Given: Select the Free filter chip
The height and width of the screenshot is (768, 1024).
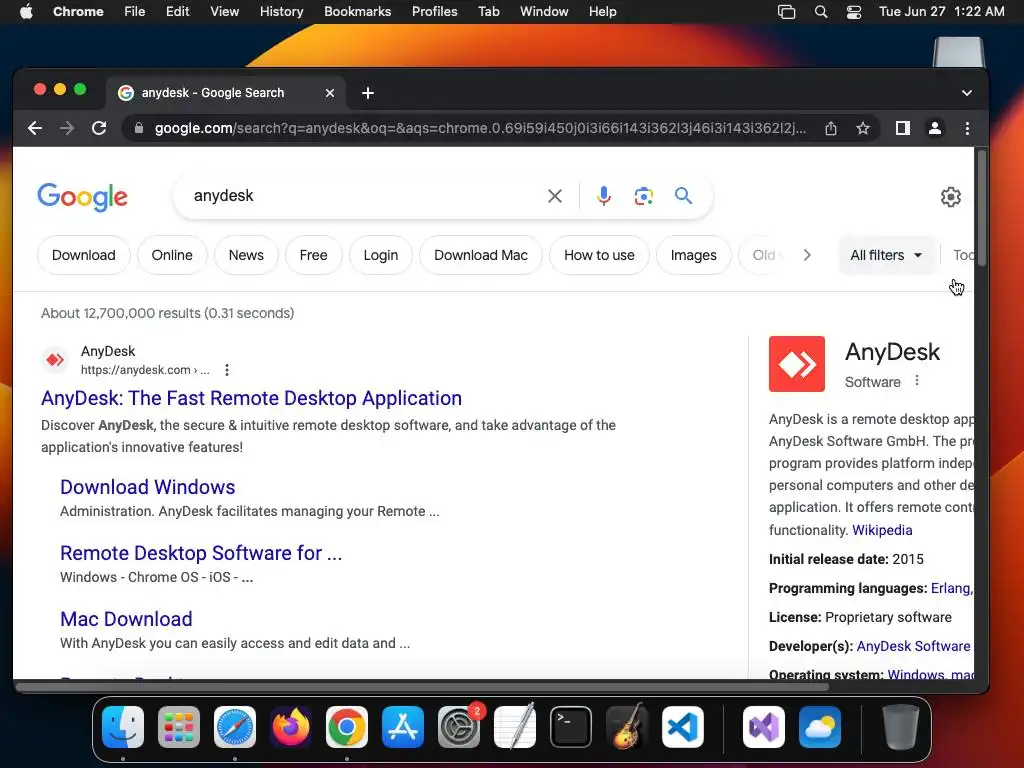Looking at the screenshot, I should (313, 255).
